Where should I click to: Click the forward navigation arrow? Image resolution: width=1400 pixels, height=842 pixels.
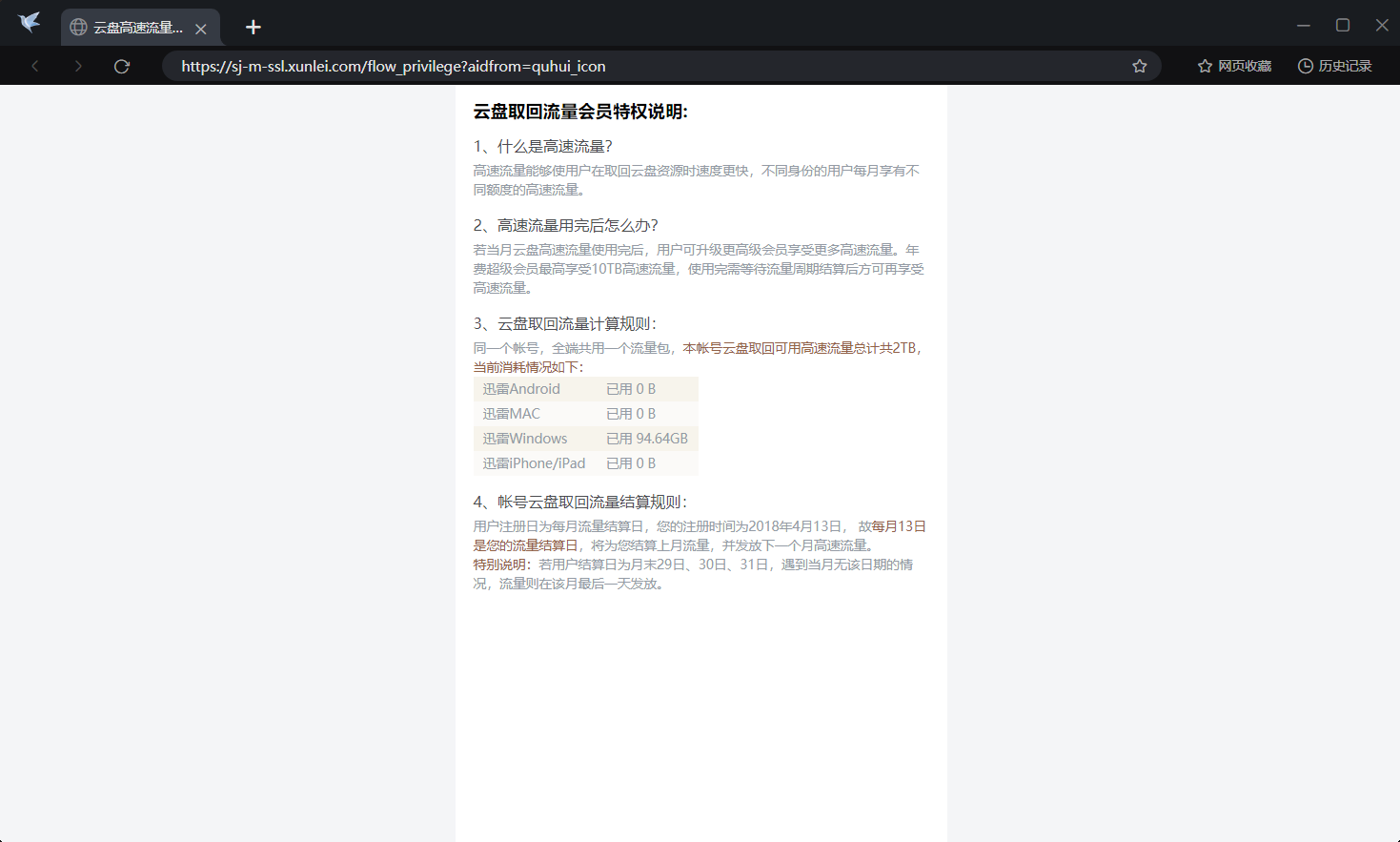(77, 65)
